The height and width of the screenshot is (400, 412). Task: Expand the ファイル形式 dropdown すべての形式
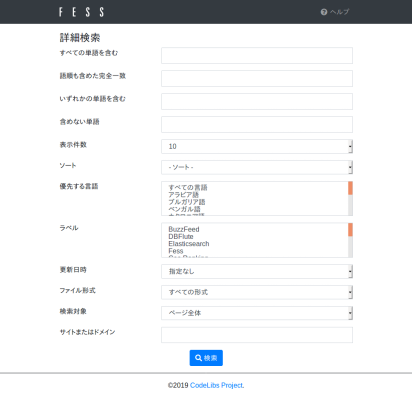pyautogui.click(x=257, y=292)
